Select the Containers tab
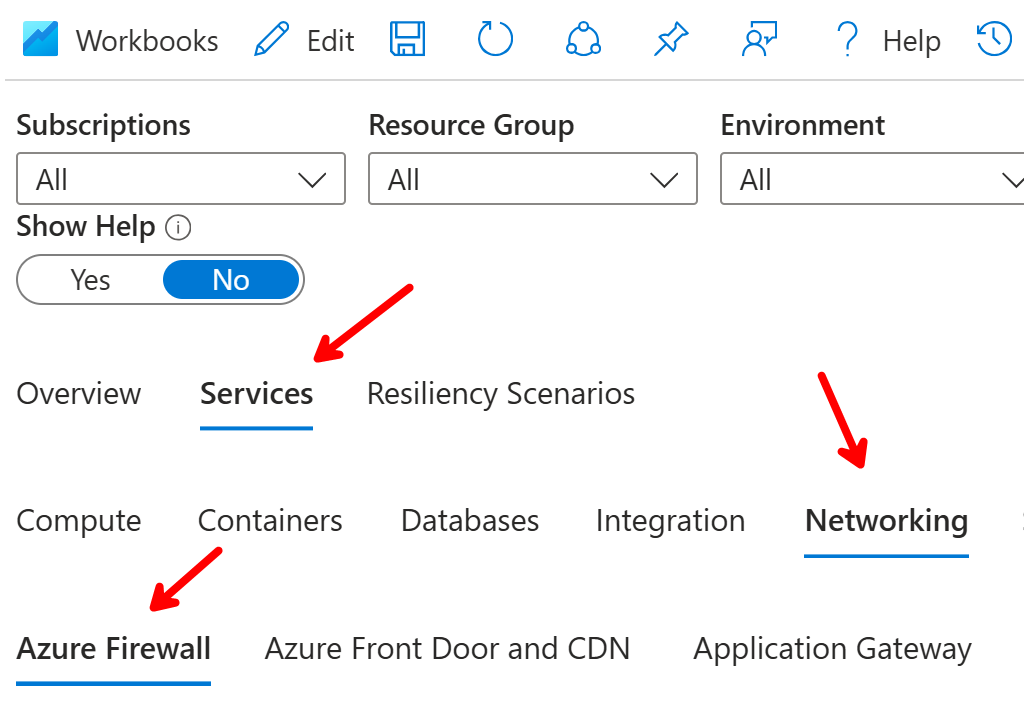The width and height of the screenshot is (1024, 716). click(270, 521)
